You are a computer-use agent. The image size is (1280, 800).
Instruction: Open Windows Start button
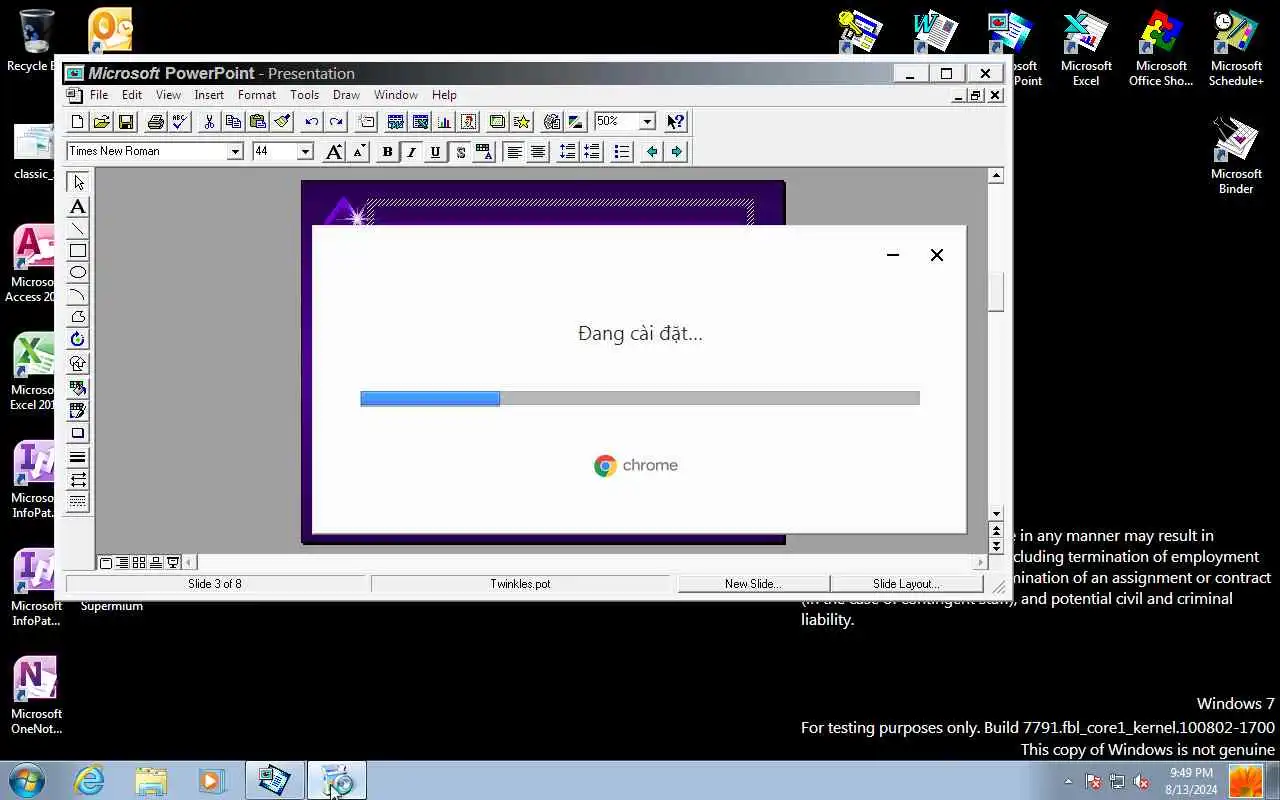27,780
